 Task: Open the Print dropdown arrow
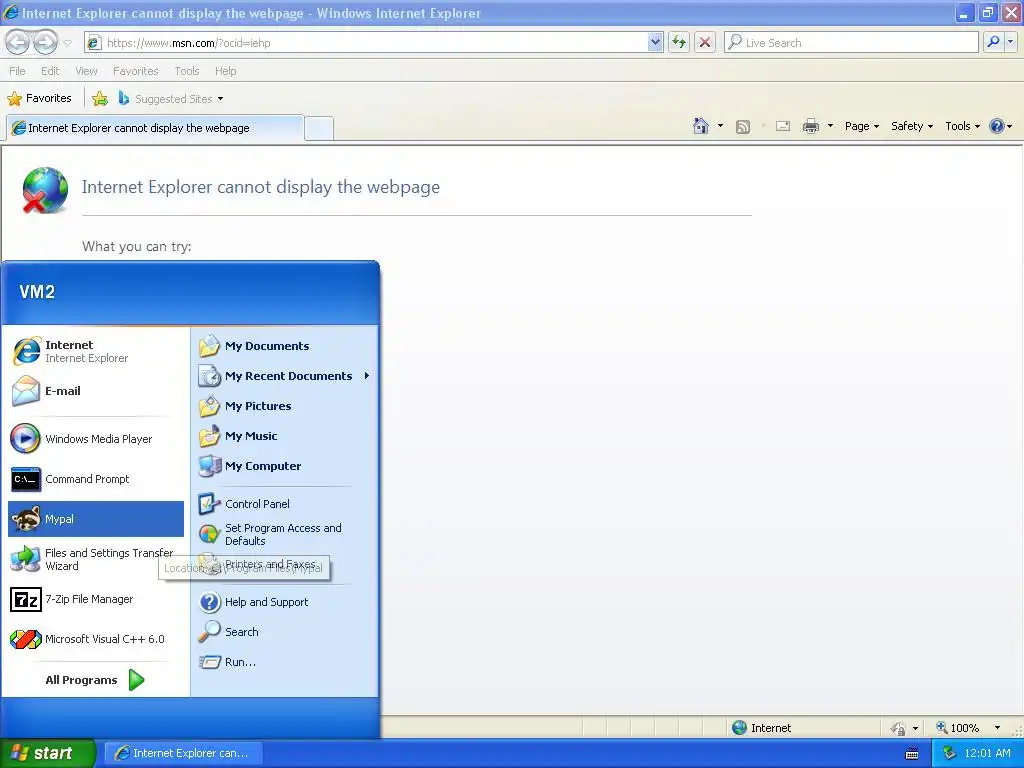[x=830, y=126]
